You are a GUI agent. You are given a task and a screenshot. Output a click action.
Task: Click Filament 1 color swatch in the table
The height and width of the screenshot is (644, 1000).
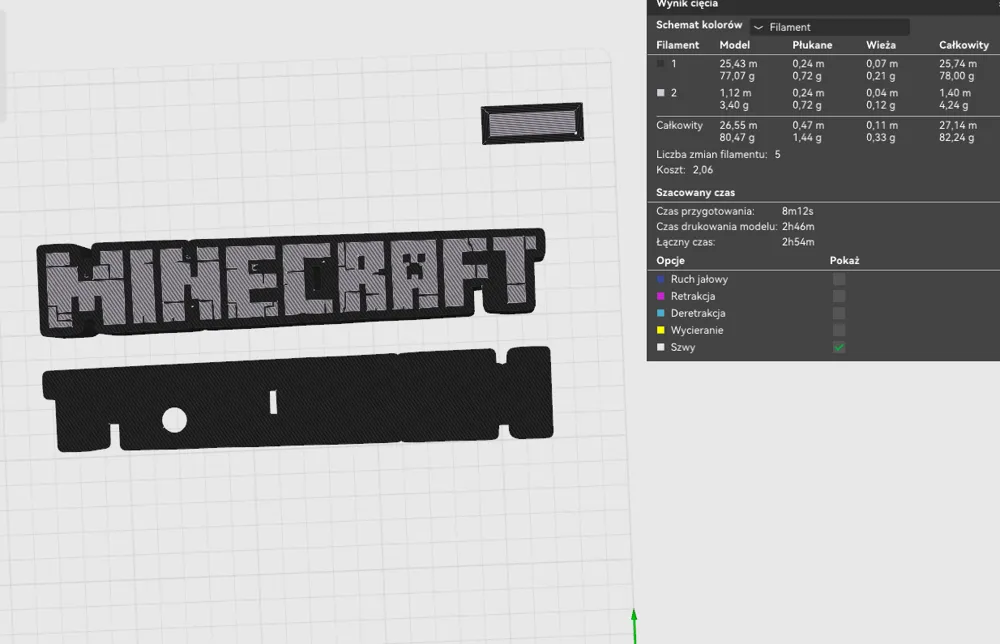[x=662, y=62]
